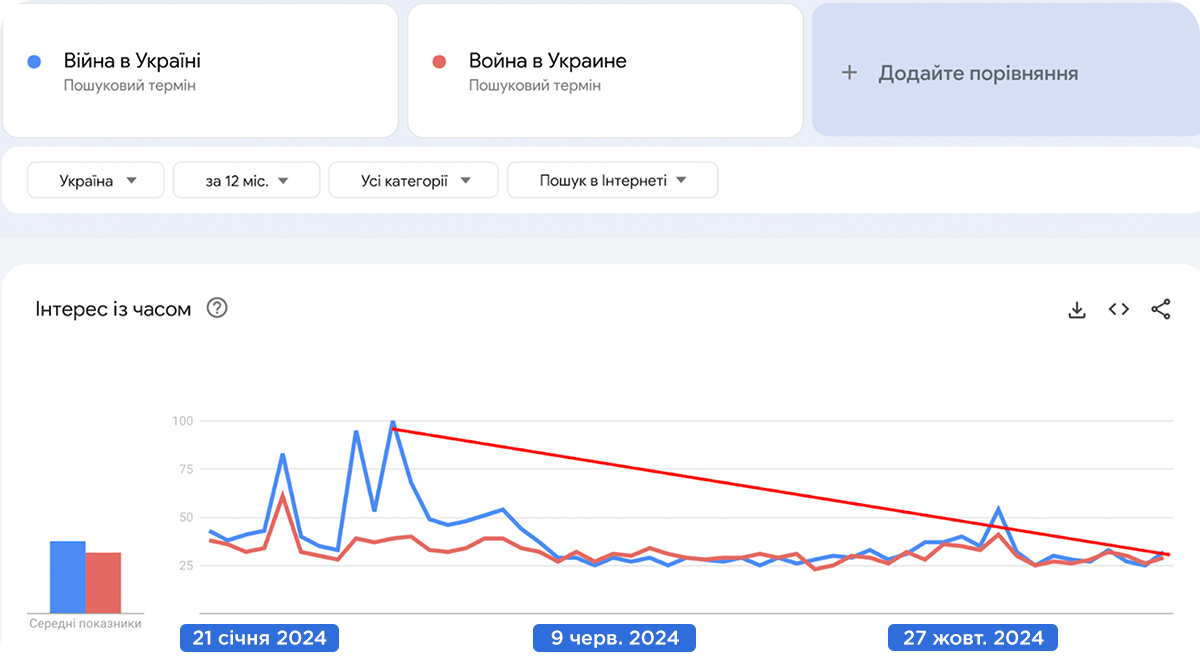Share the interest over time chart
The image size is (1200, 671).
pos(1160,310)
